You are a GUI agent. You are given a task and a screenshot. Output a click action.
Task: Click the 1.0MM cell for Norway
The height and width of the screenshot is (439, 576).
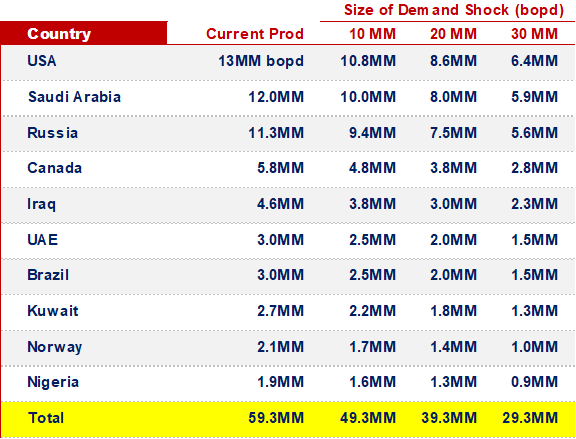coord(534,347)
